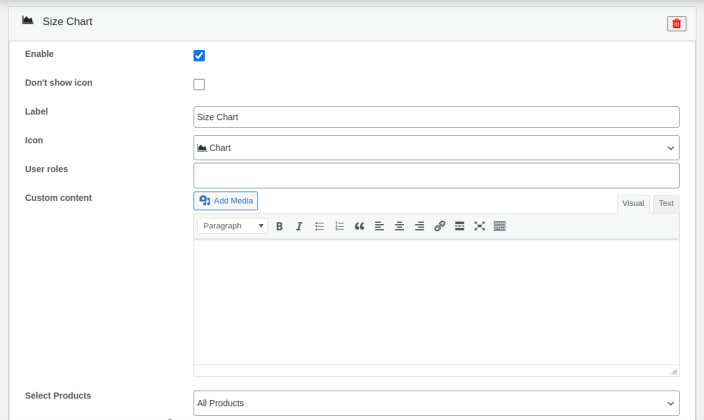Screen dimensions: 704x420
Task: Check the Don't show icon box
Action: coord(199,85)
